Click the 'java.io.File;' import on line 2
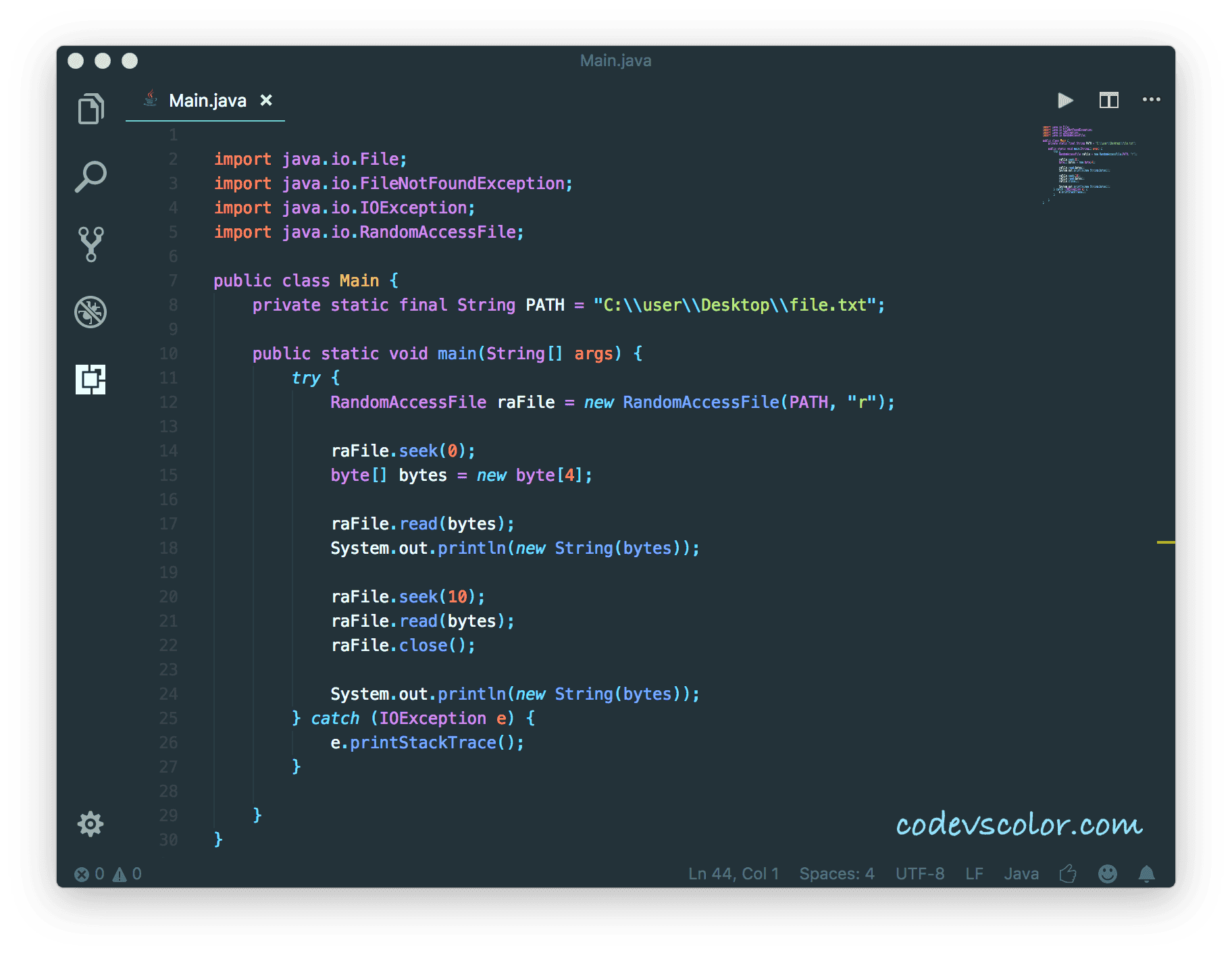The width and height of the screenshot is (1232, 955). [344, 159]
